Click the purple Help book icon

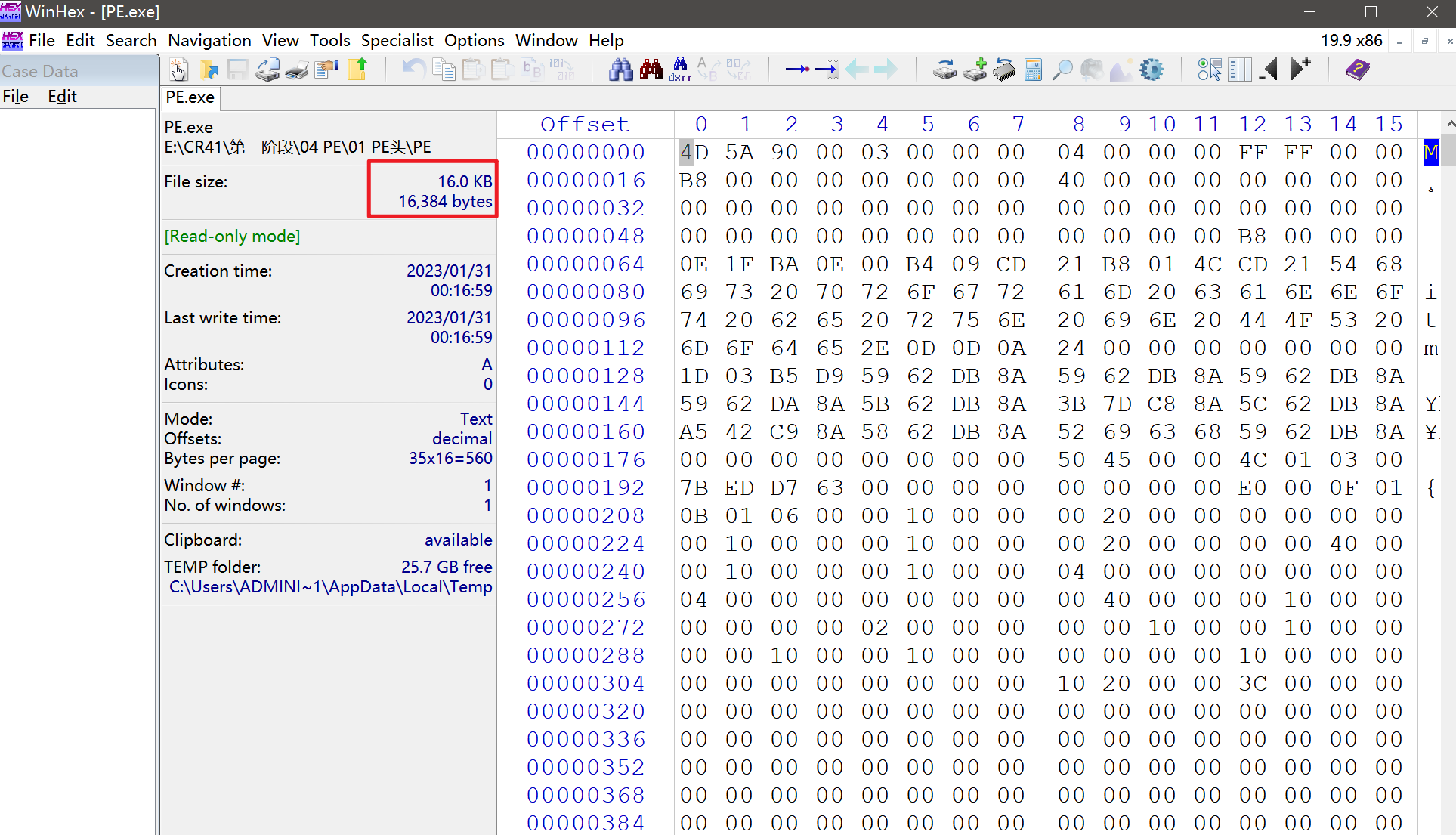pos(1357,70)
